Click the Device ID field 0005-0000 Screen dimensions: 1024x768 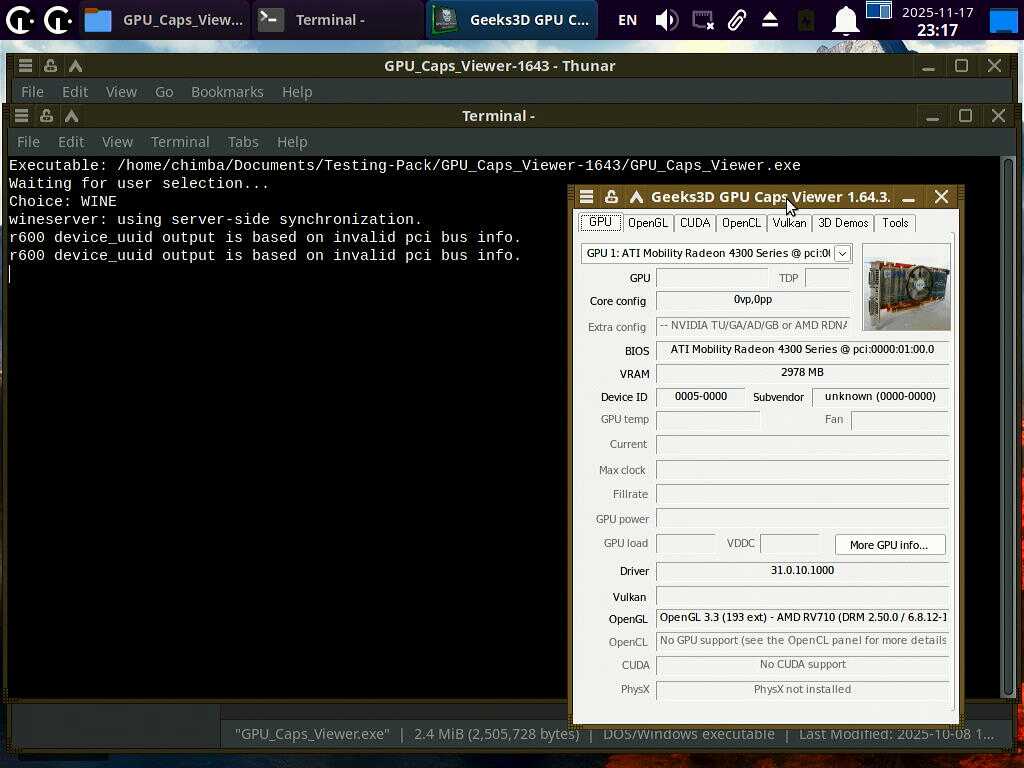[x=701, y=397]
